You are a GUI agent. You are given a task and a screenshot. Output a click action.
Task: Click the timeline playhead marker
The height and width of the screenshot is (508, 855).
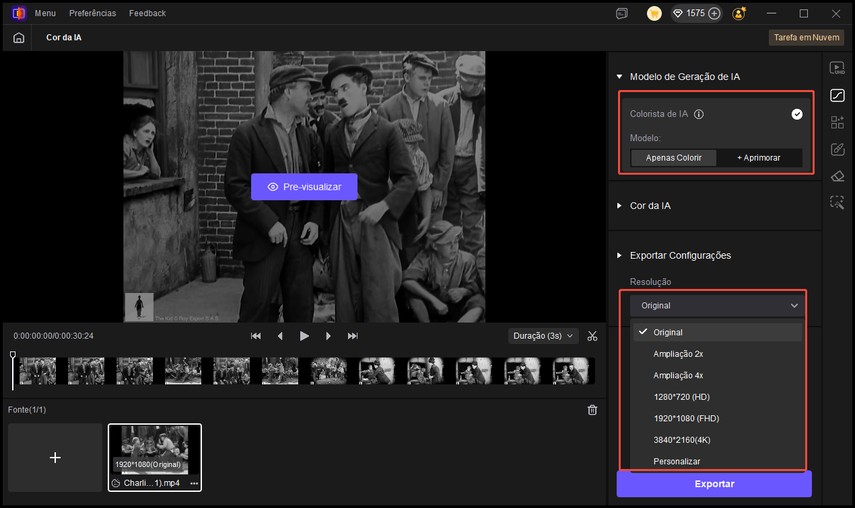13,356
